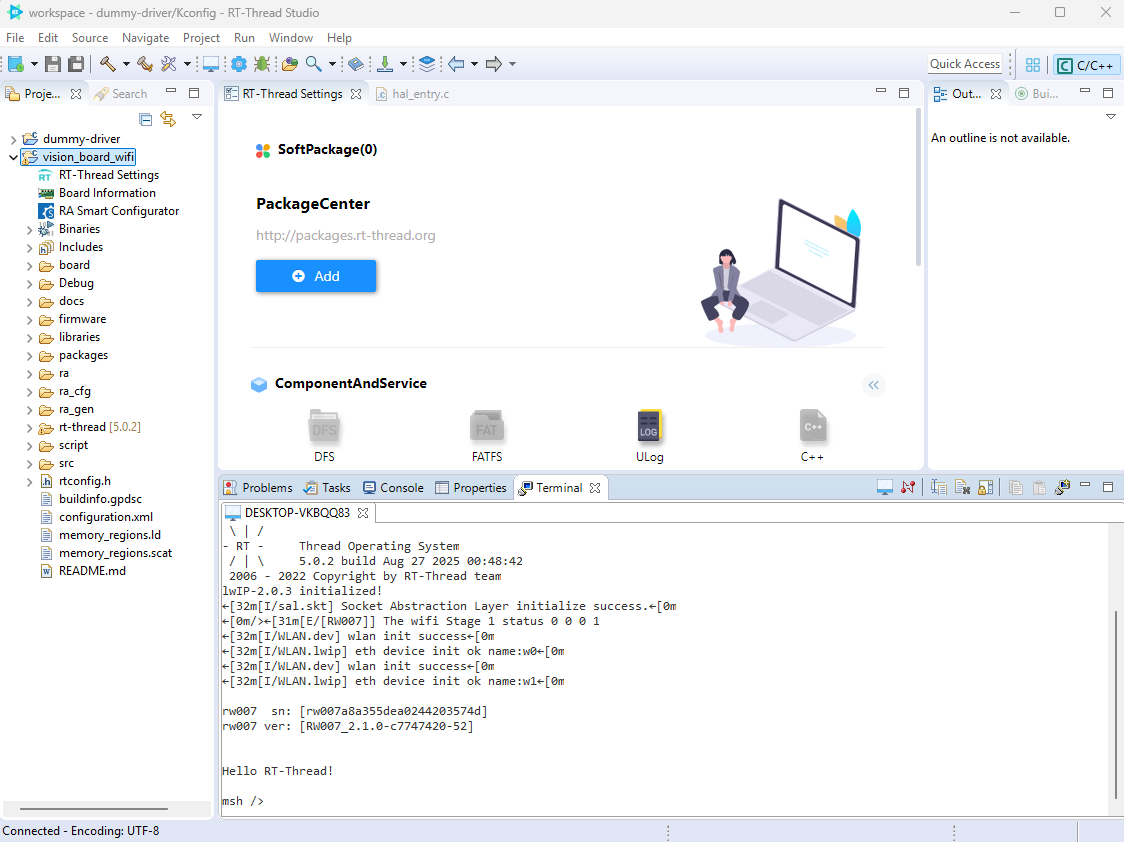Click the Quick Access field

(964, 64)
